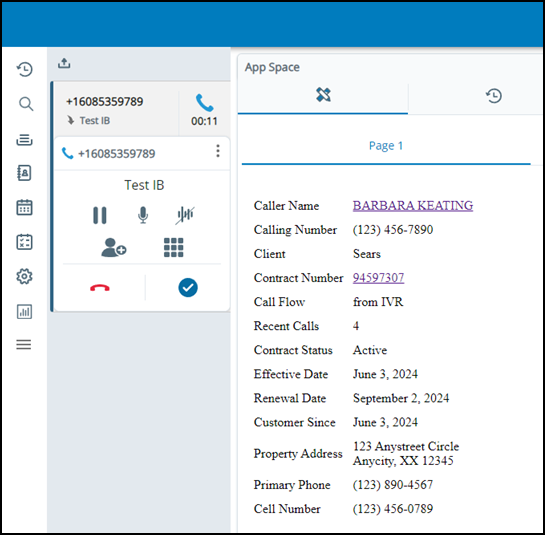Open the three-dot menu on call card

(218, 151)
